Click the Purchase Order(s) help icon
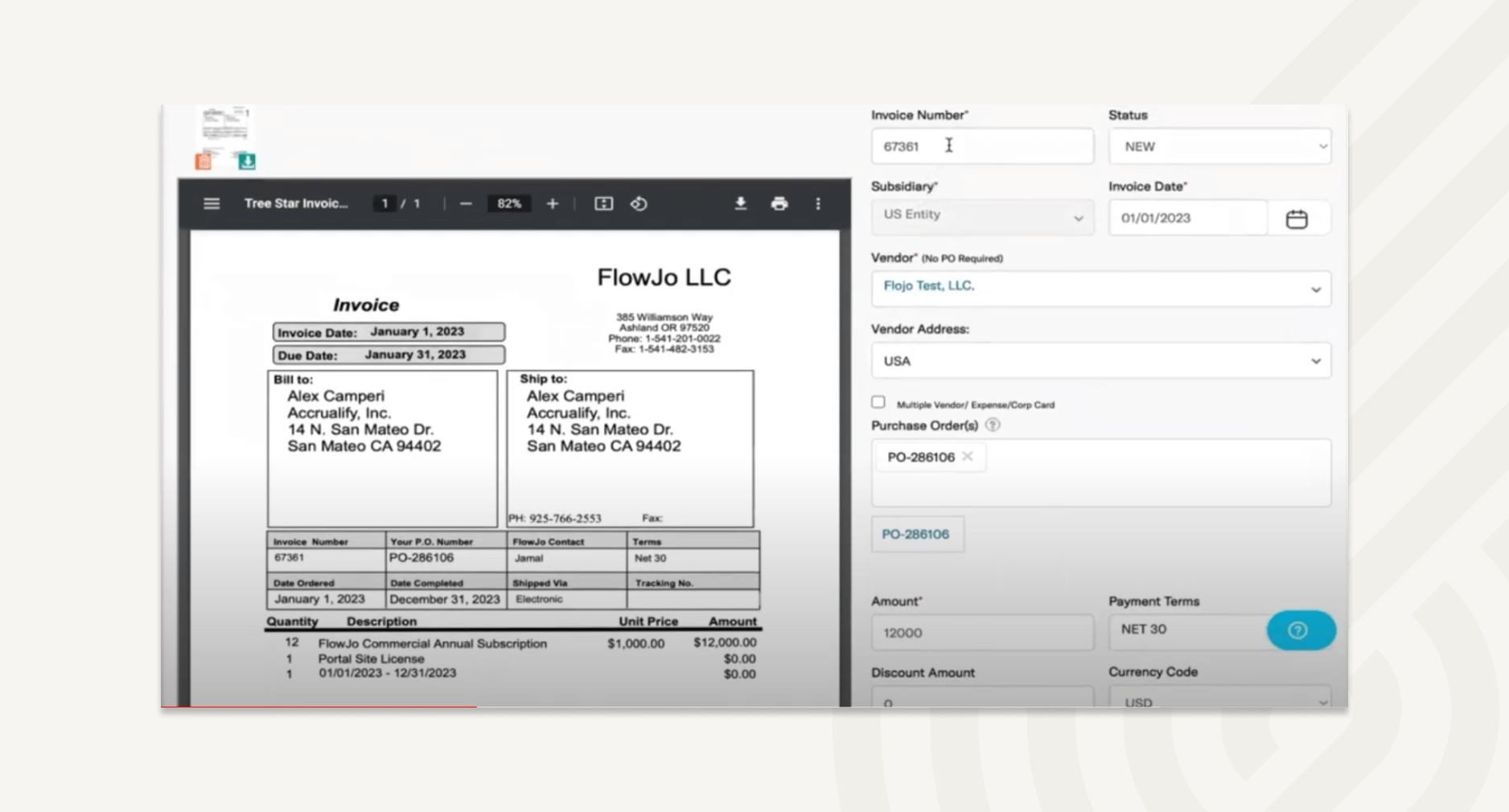Image resolution: width=1509 pixels, height=812 pixels. (x=993, y=425)
